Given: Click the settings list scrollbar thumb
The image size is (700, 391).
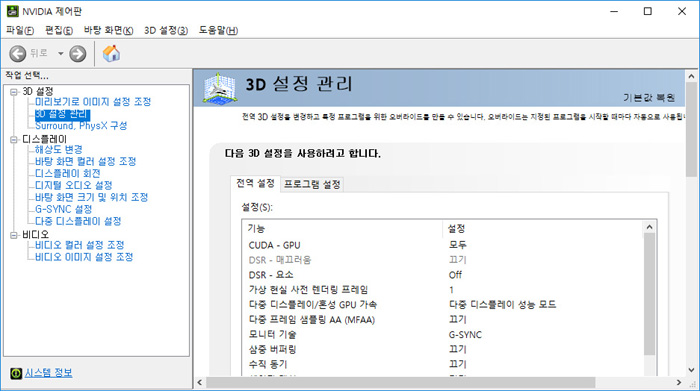Looking at the screenshot, I should tap(650, 295).
